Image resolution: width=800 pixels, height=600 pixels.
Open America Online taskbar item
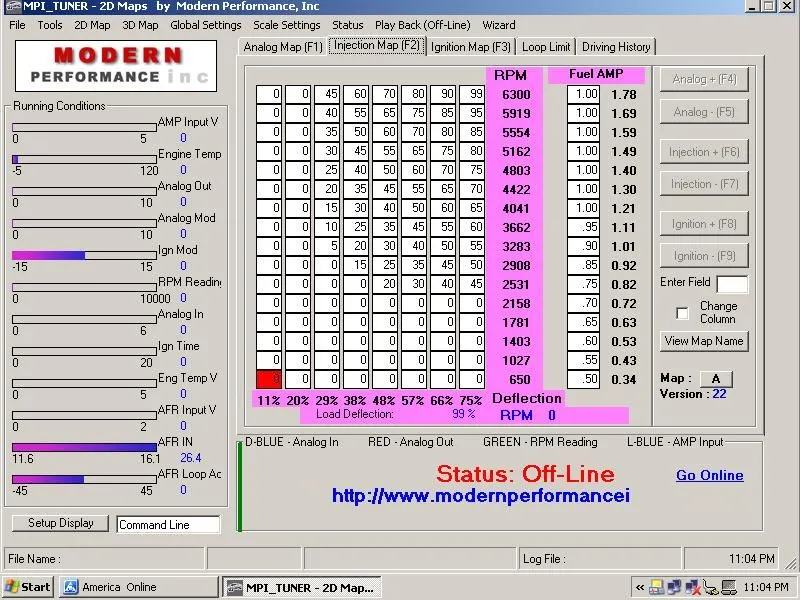(x=138, y=587)
